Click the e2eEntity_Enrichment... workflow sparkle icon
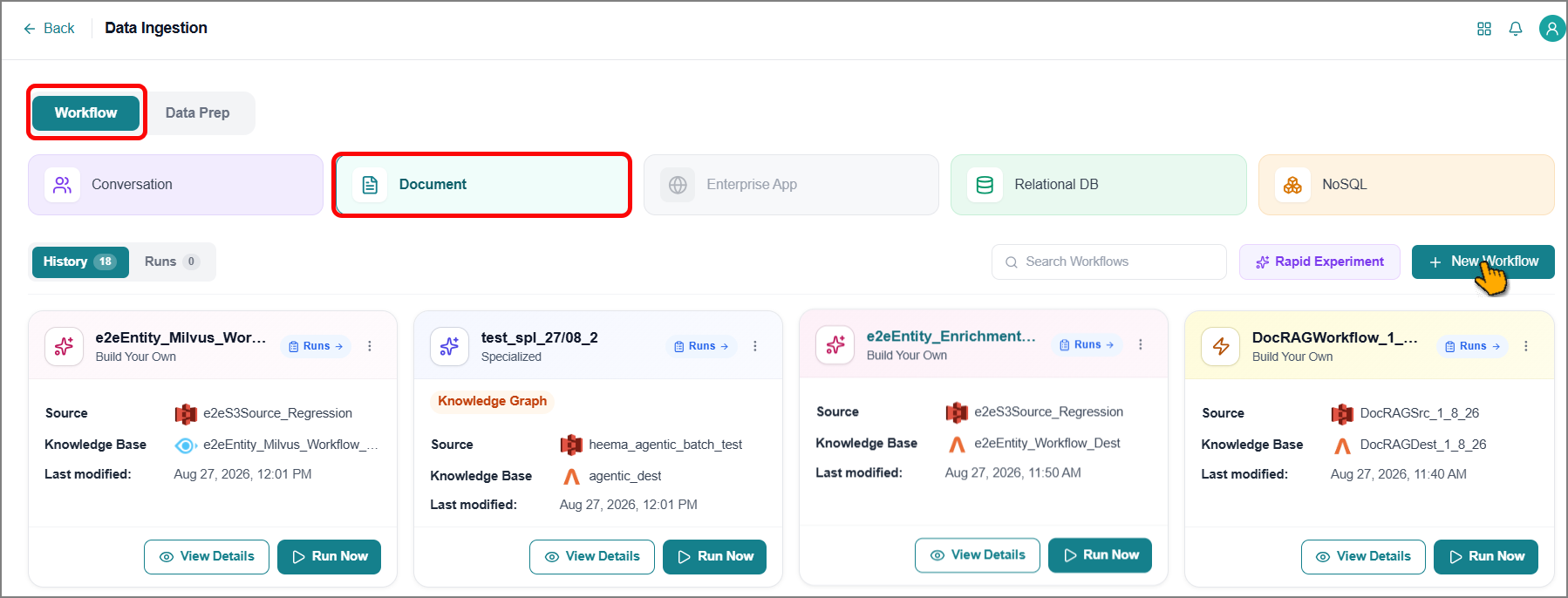The height and width of the screenshot is (598, 1568). tap(835, 344)
